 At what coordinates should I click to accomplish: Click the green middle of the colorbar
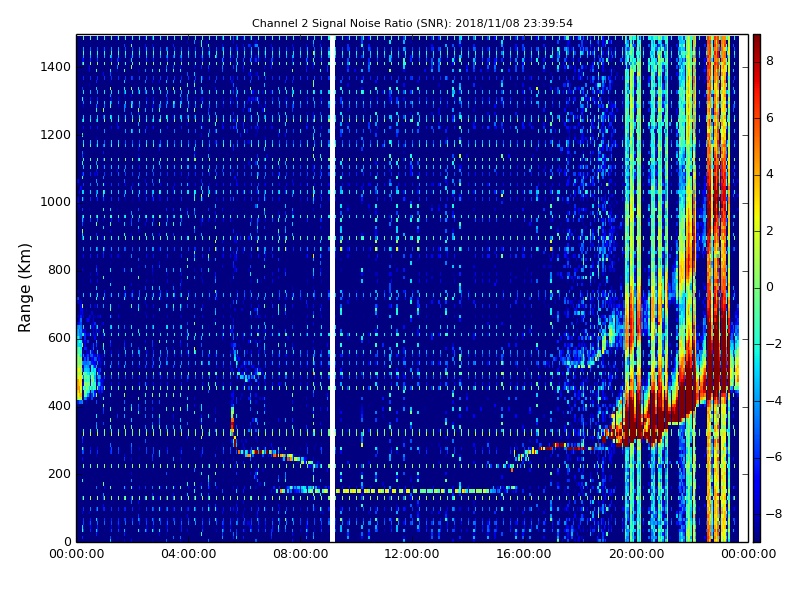(757, 288)
